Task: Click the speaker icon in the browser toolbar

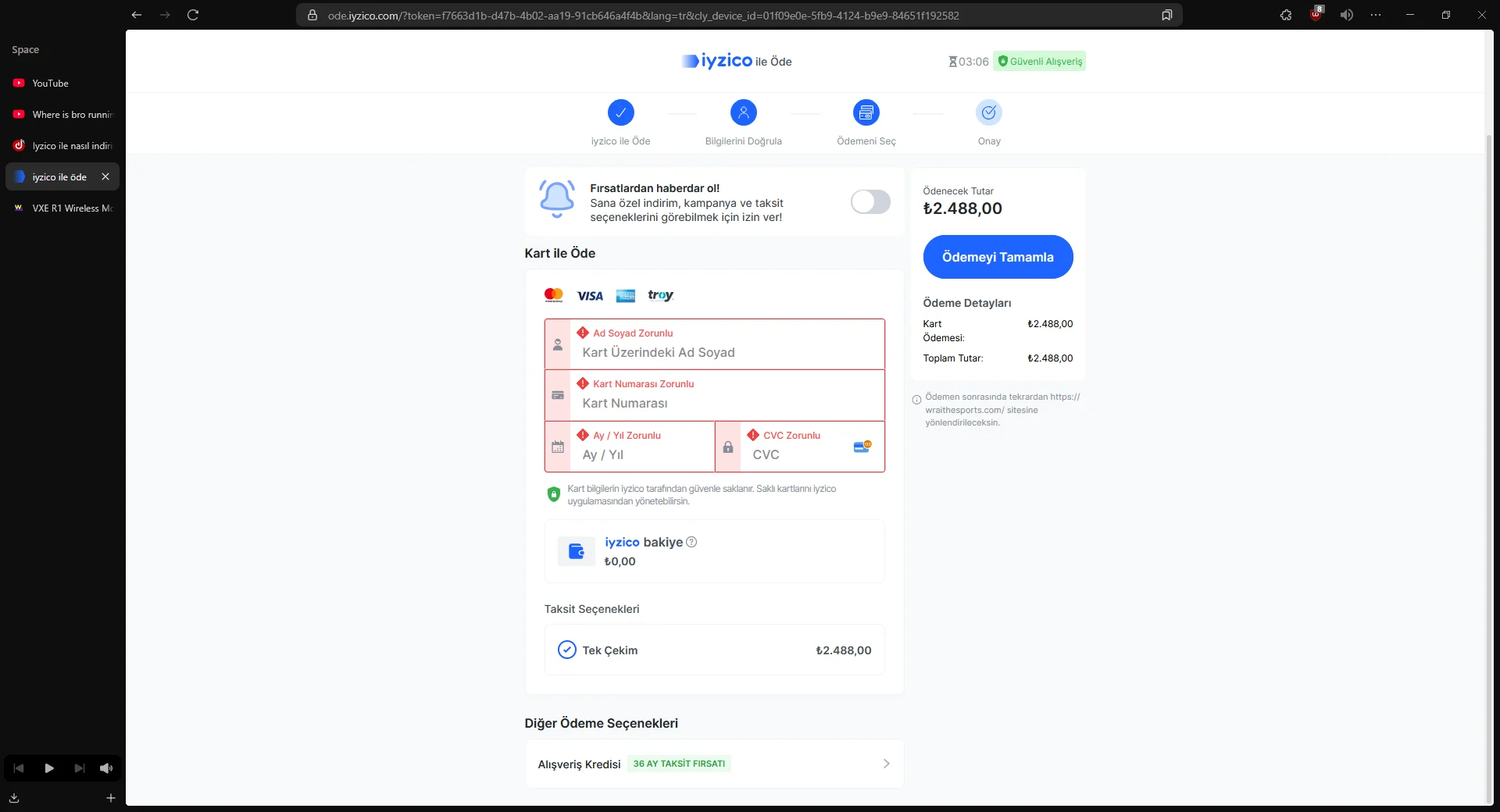Action: (x=1347, y=15)
